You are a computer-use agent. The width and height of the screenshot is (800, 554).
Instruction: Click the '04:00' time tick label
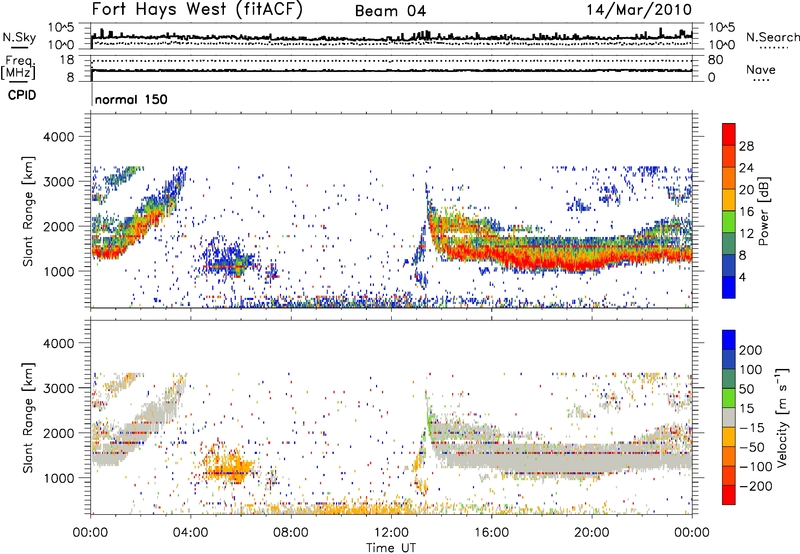pyautogui.click(x=190, y=533)
